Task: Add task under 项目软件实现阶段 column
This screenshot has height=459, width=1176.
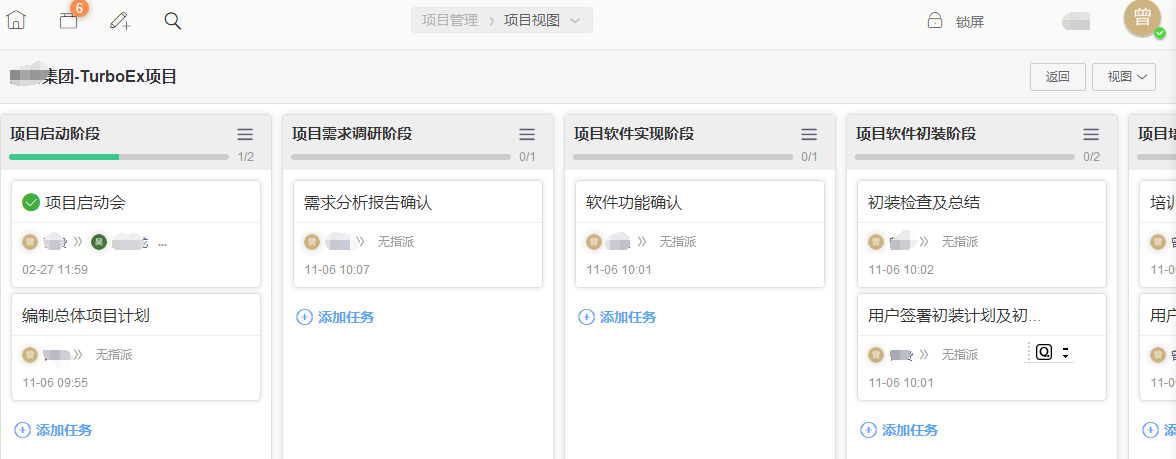Action: (x=618, y=317)
